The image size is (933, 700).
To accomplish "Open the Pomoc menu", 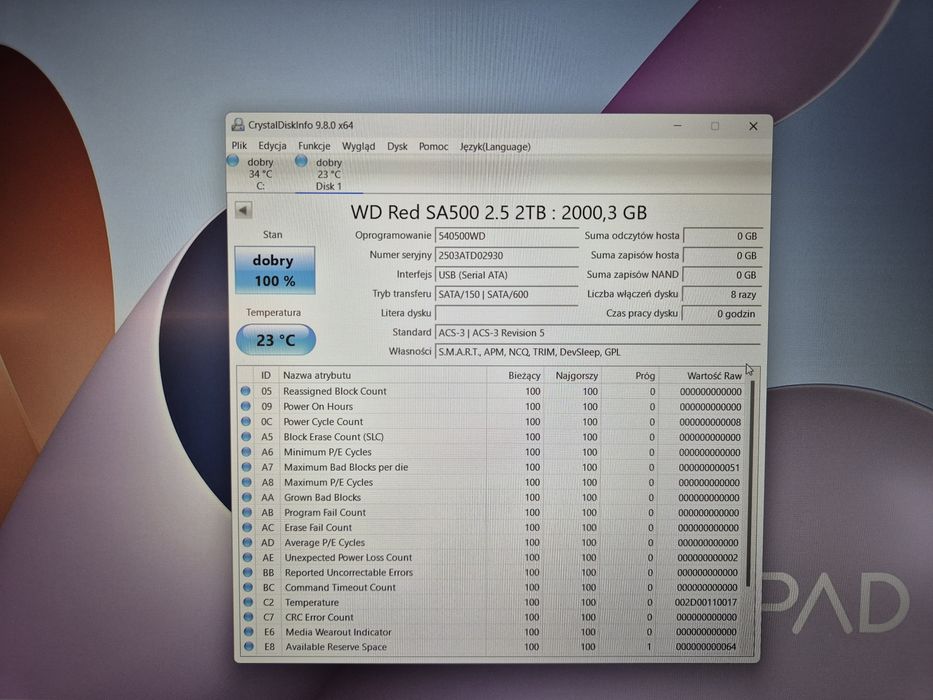I will tap(433, 146).
